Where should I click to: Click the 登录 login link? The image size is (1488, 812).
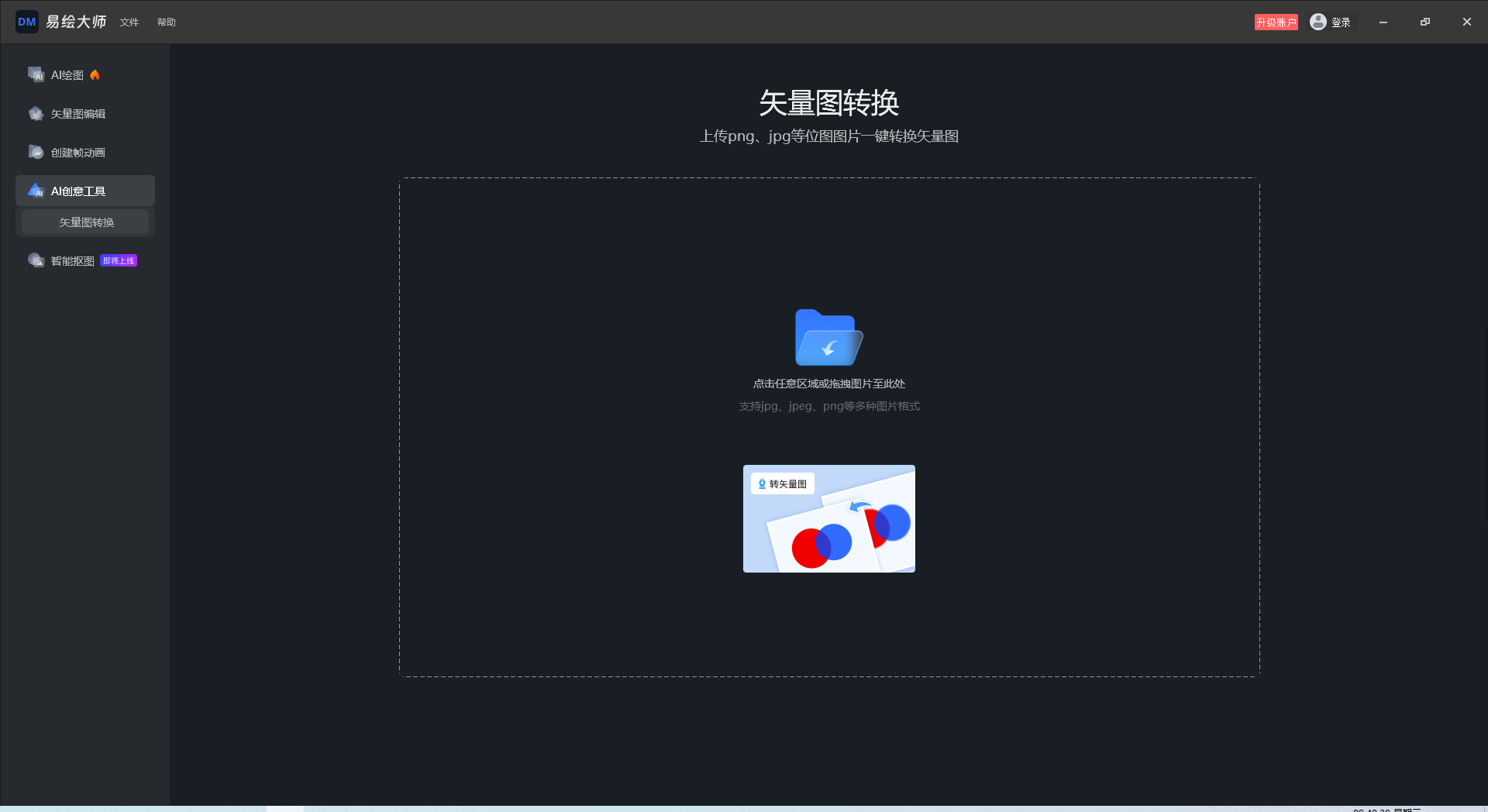[1341, 22]
